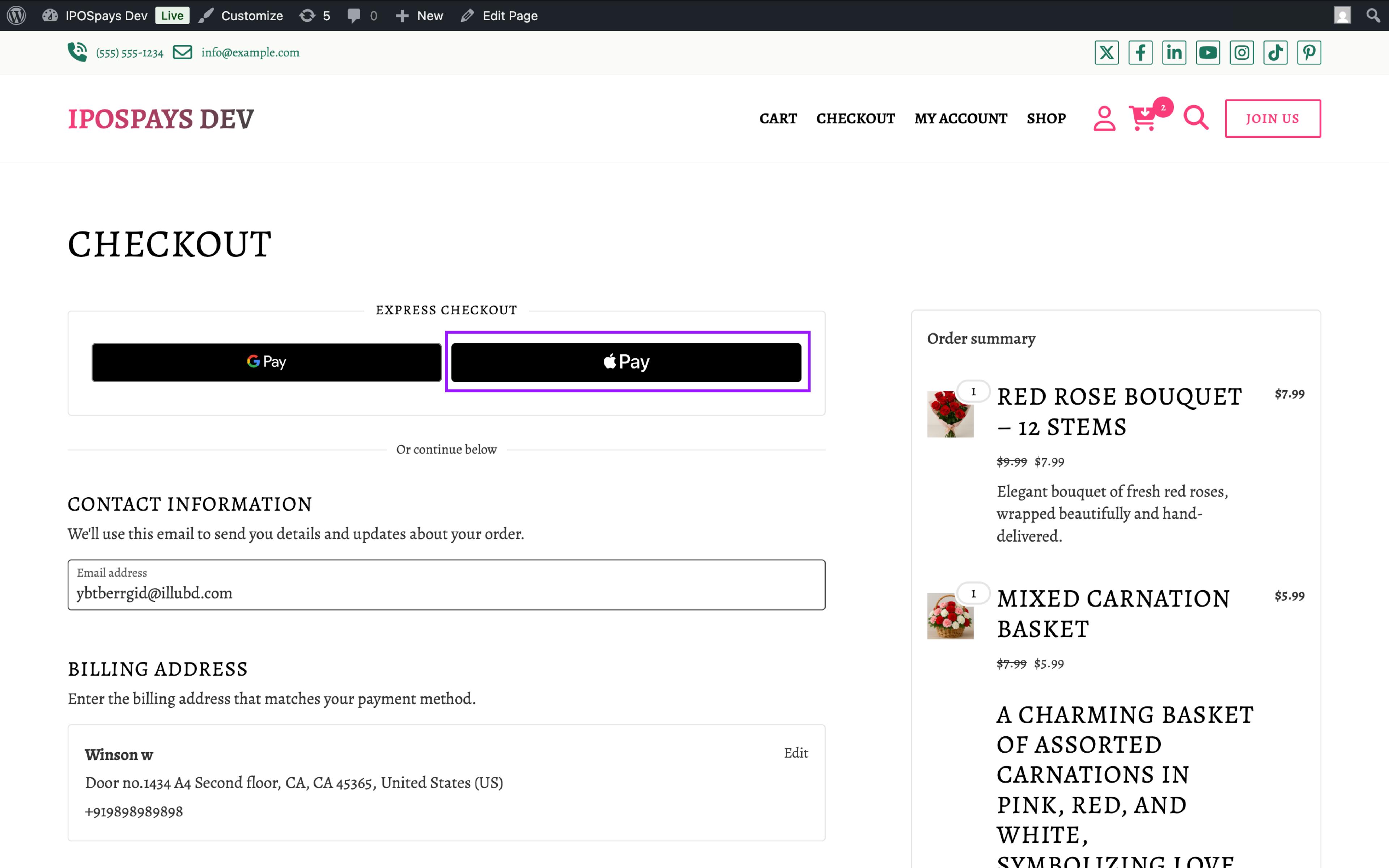Select SHOP in the navigation menu
This screenshot has width=1389, height=868.
pyautogui.click(x=1046, y=119)
